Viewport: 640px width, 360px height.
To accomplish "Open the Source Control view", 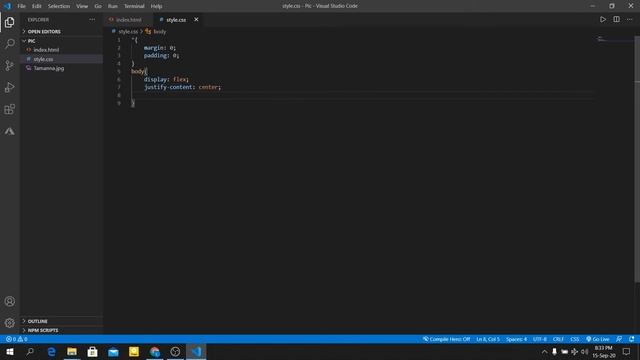I will click(x=10, y=65).
